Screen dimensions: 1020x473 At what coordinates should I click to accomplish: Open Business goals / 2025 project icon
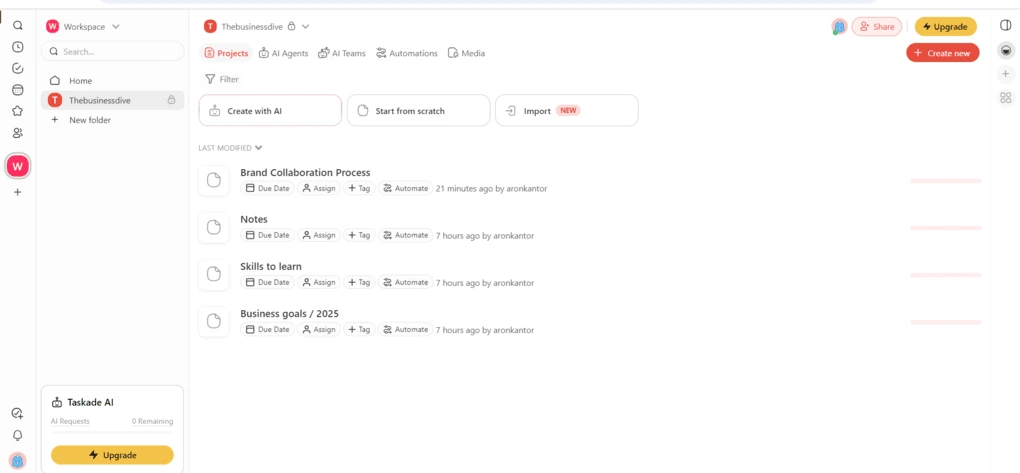213,321
